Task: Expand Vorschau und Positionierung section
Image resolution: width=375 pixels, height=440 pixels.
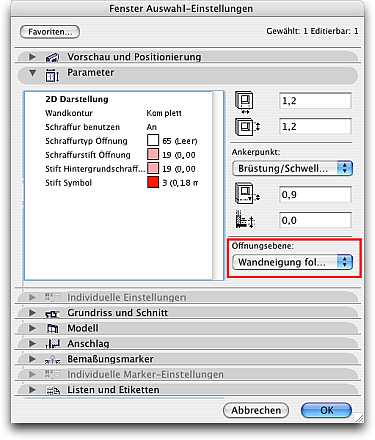Action: click(x=32, y=57)
